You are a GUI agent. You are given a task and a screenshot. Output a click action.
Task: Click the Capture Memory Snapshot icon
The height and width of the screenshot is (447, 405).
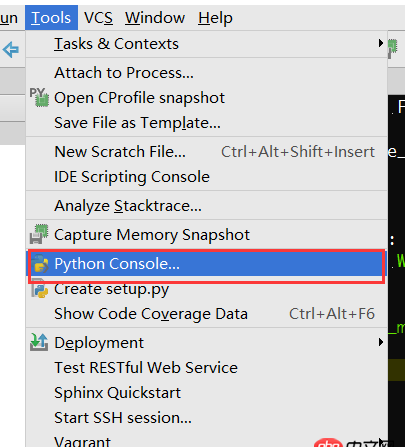(x=39, y=234)
